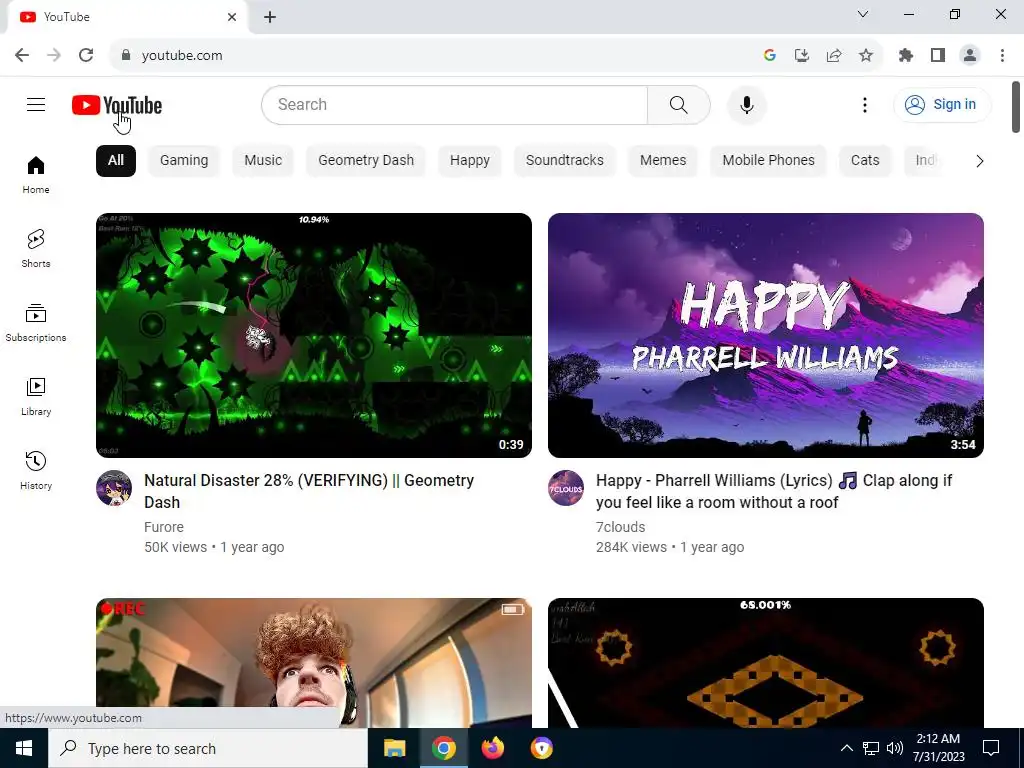Select the Soundtracks filter chip

565,161
